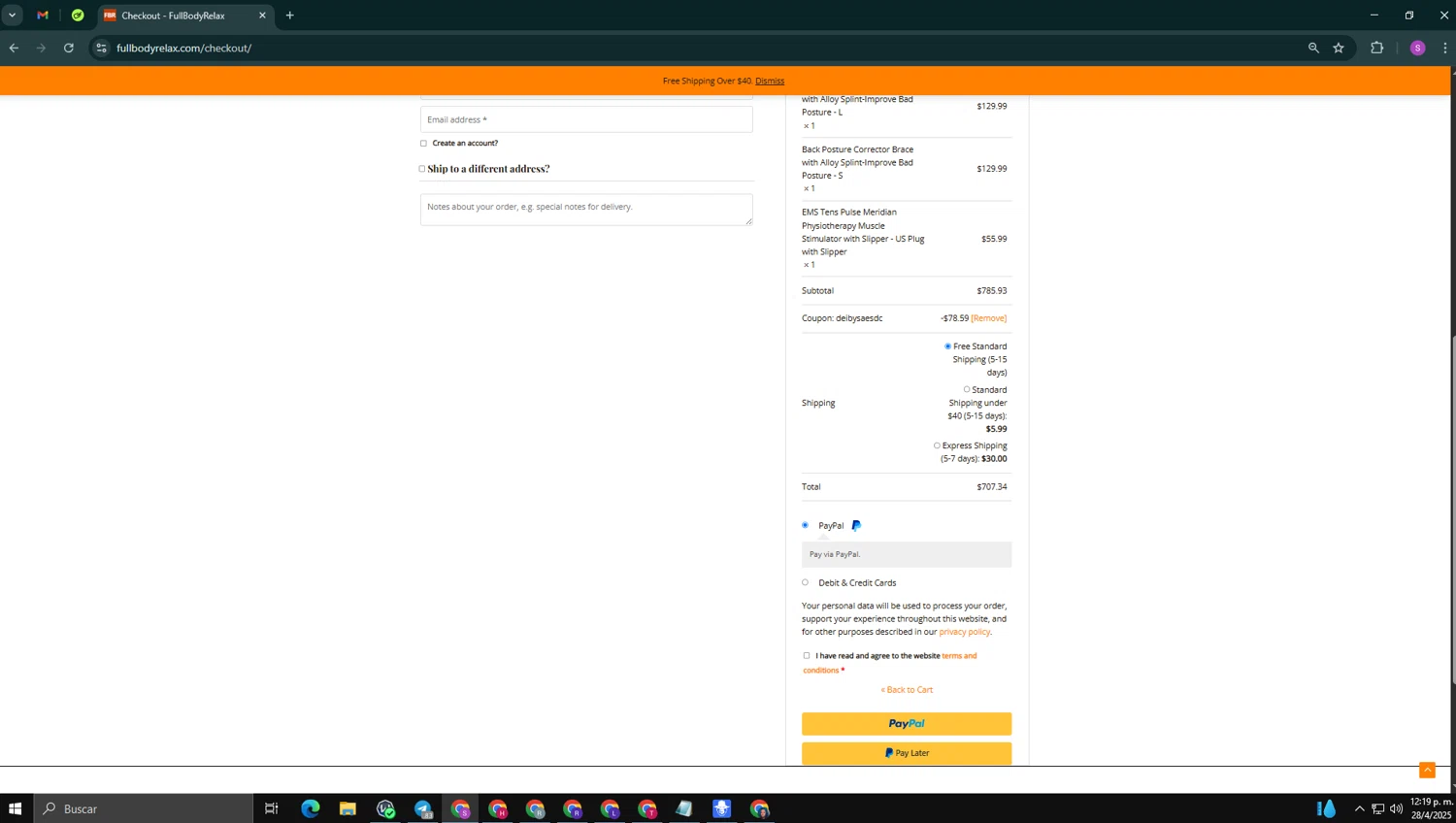Open Telegram from the taskbar
This screenshot has height=823, width=1456.
(x=423, y=808)
